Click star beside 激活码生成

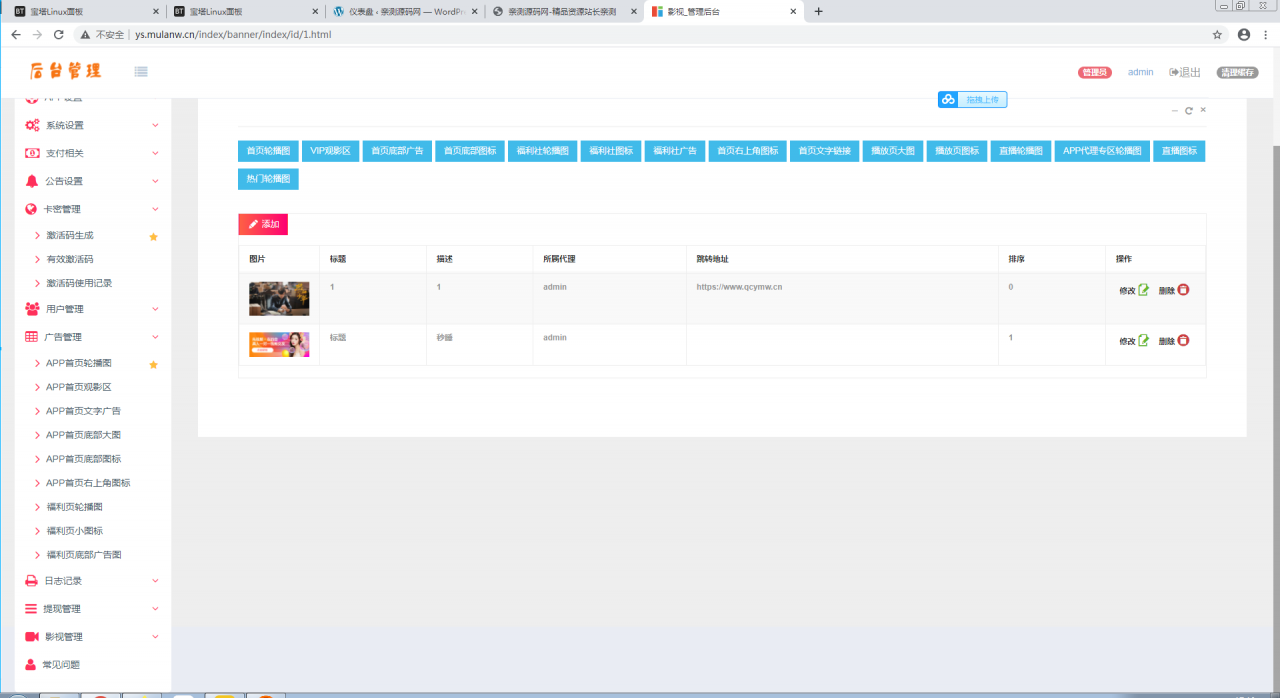pyautogui.click(x=153, y=237)
